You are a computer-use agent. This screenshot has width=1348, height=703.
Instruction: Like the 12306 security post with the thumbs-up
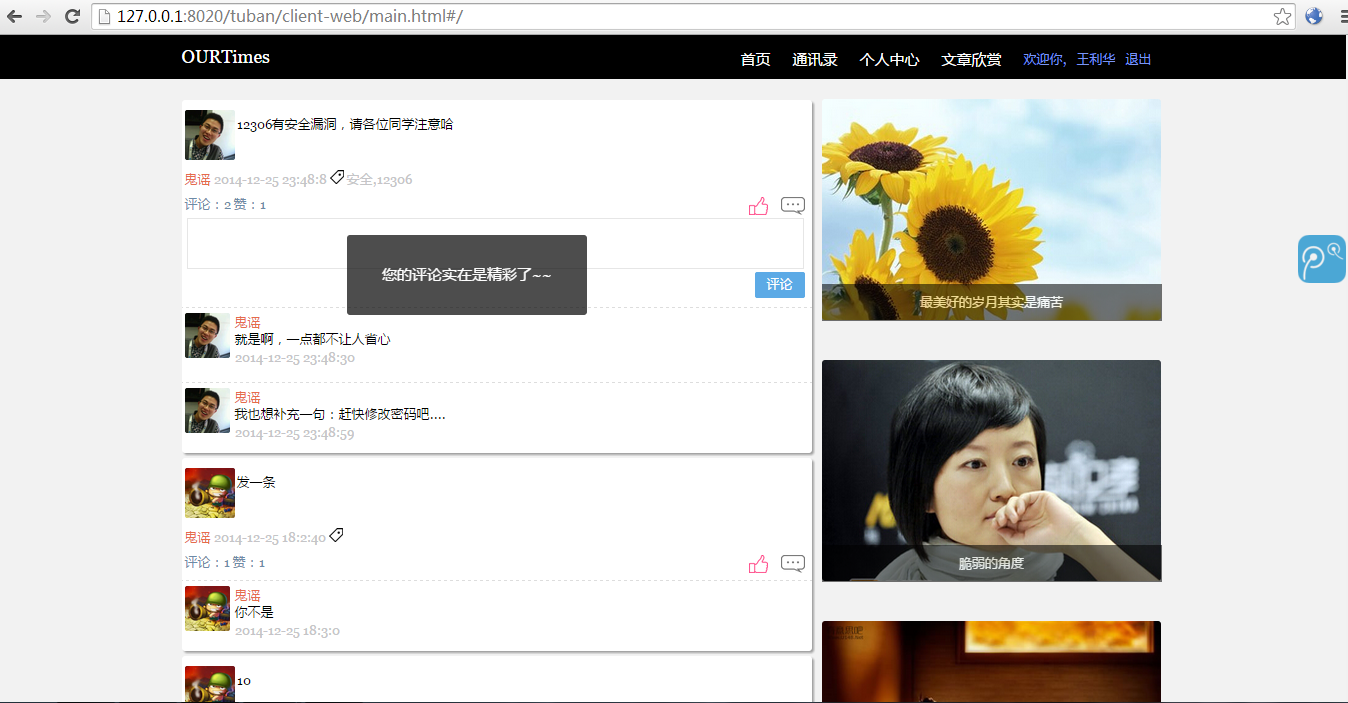759,204
